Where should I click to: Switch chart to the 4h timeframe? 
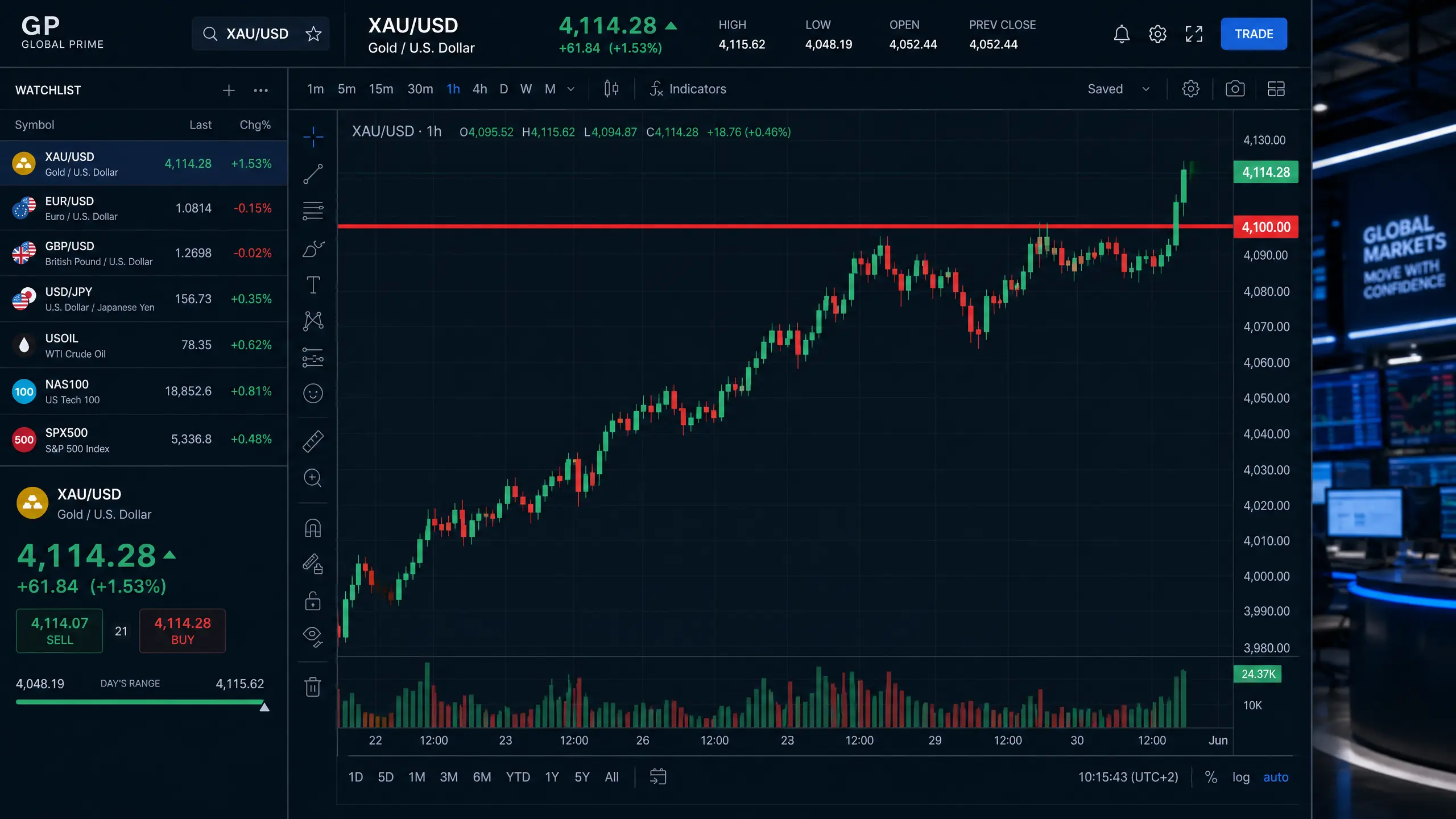[x=479, y=89]
